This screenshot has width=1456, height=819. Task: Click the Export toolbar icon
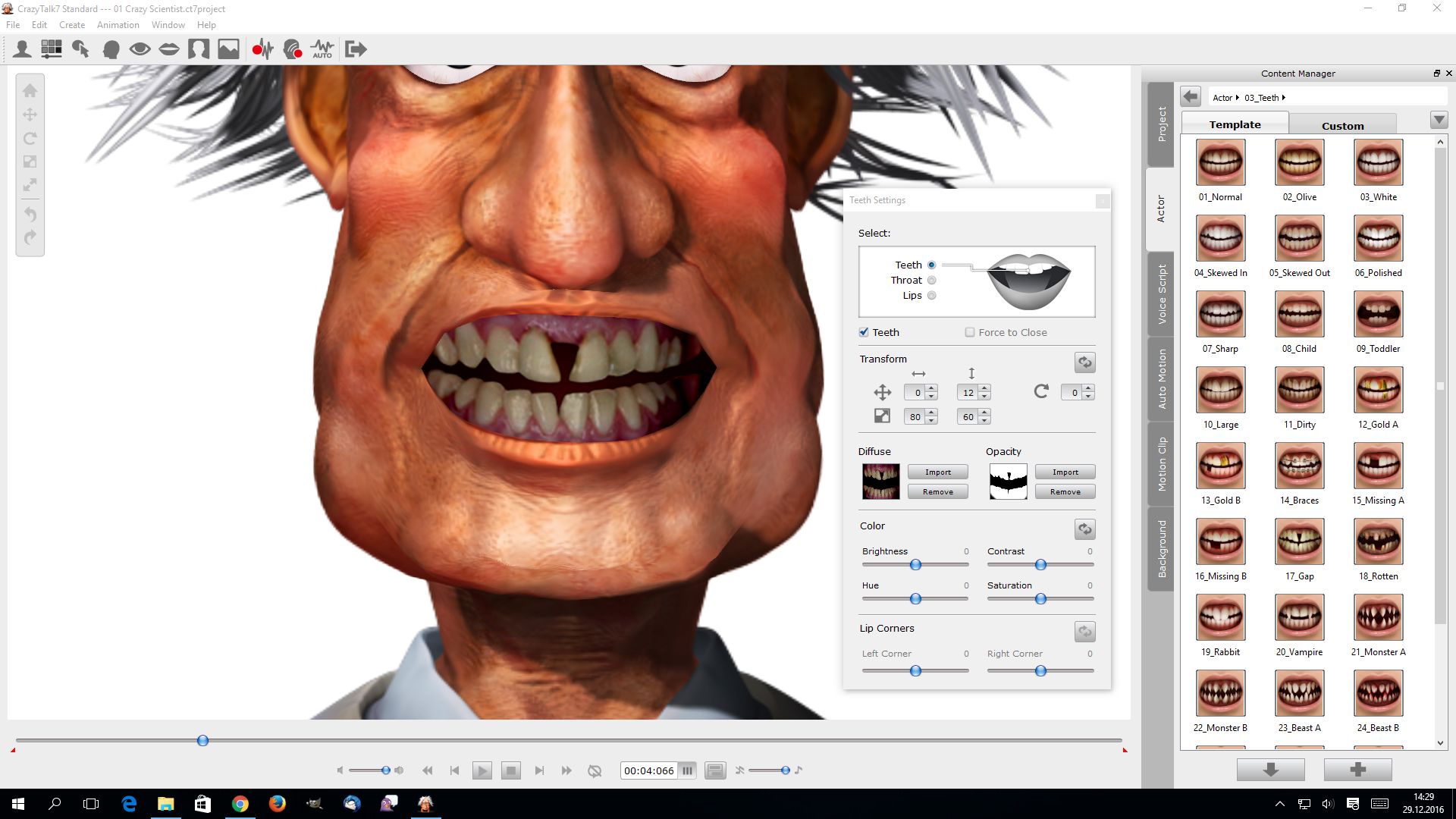pyautogui.click(x=356, y=49)
